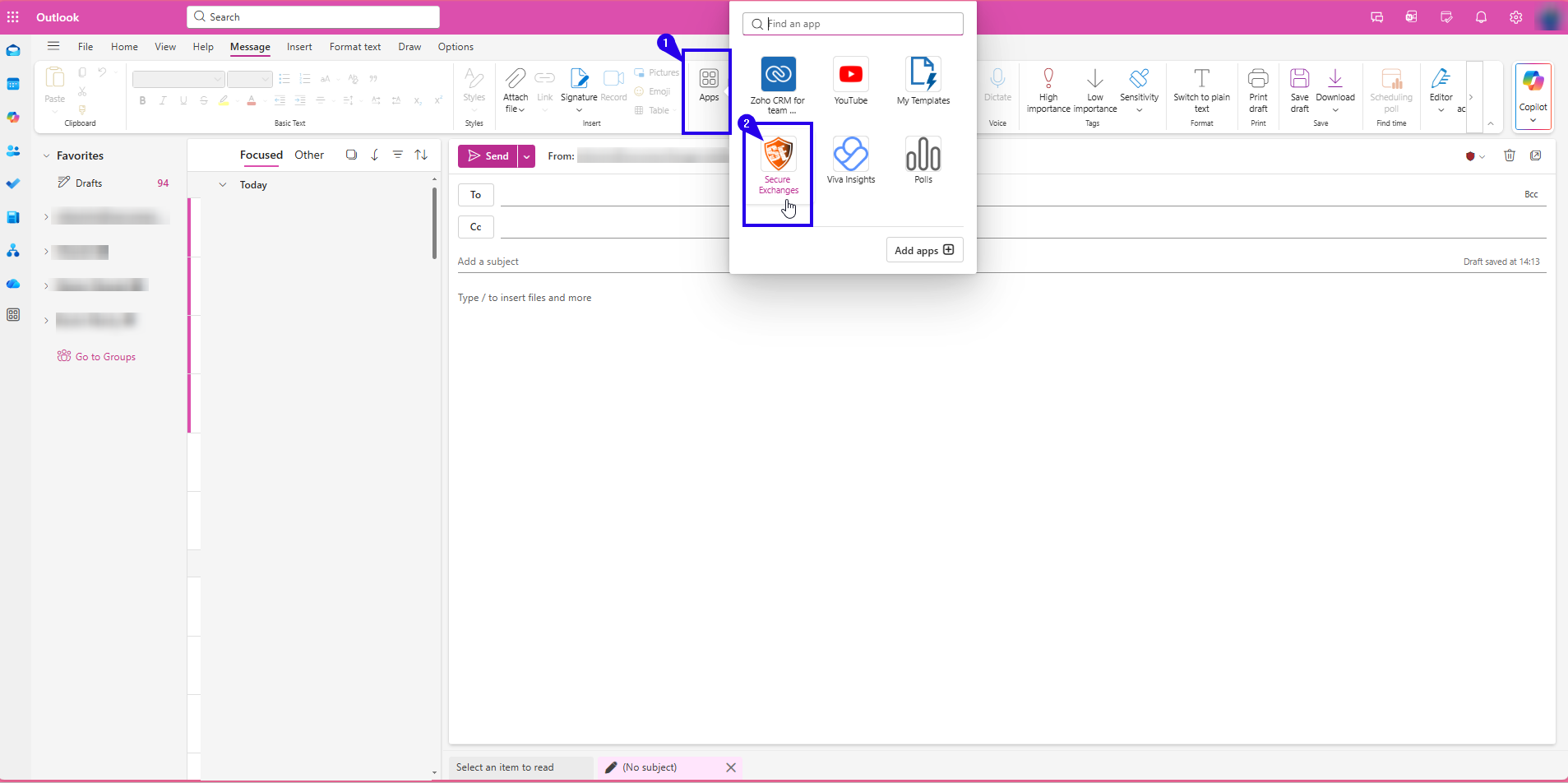
Task: Open the To Do app from the left rail
Action: [x=13, y=184]
